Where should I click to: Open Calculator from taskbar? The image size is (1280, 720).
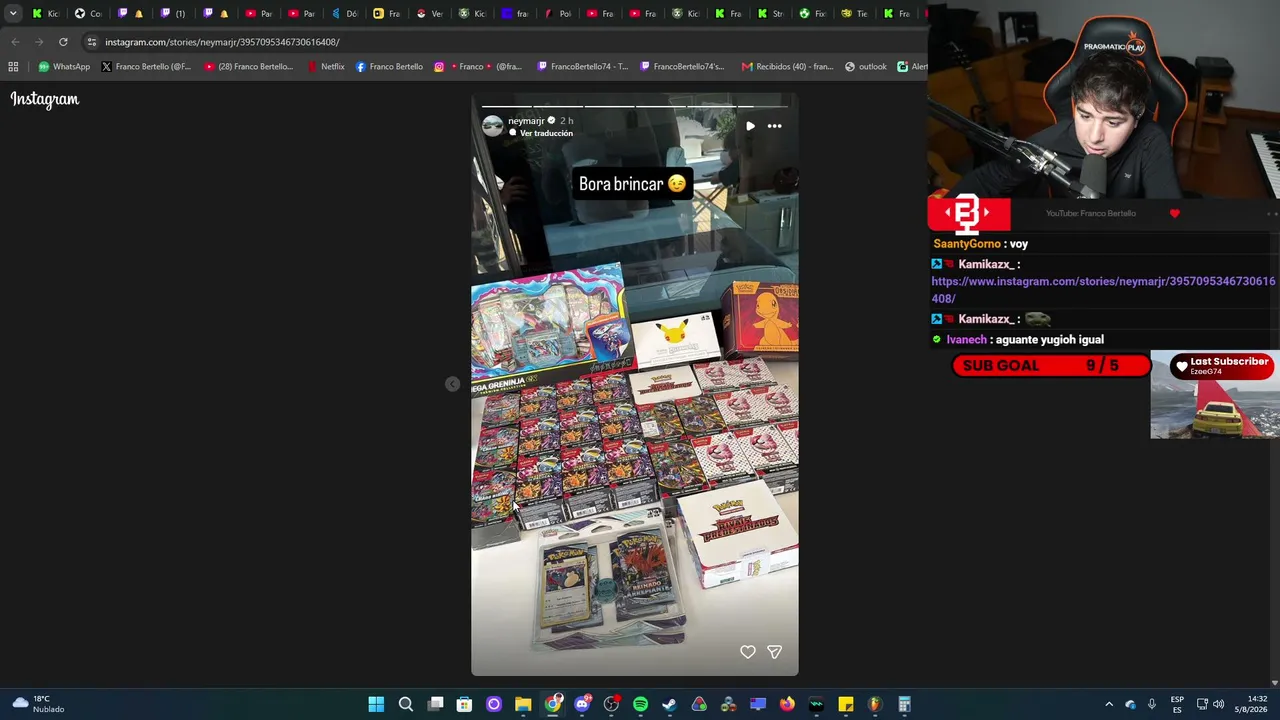(904, 704)
